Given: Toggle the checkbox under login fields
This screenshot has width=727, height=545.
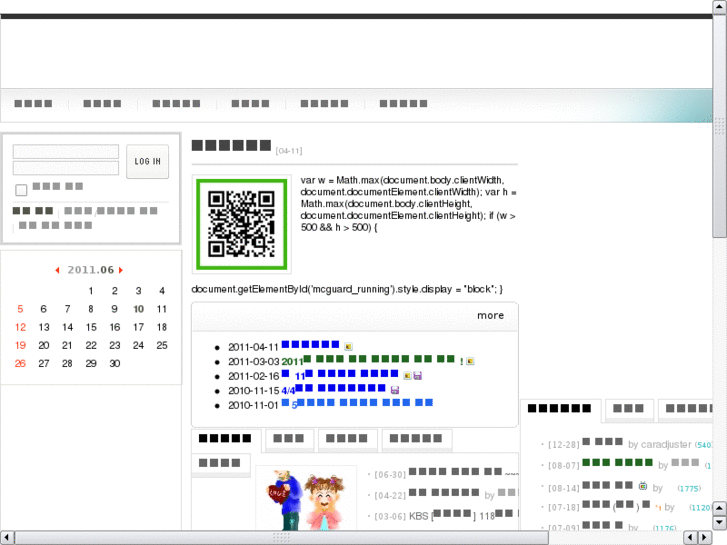Looking at the screenshot, I should (21, 190).
